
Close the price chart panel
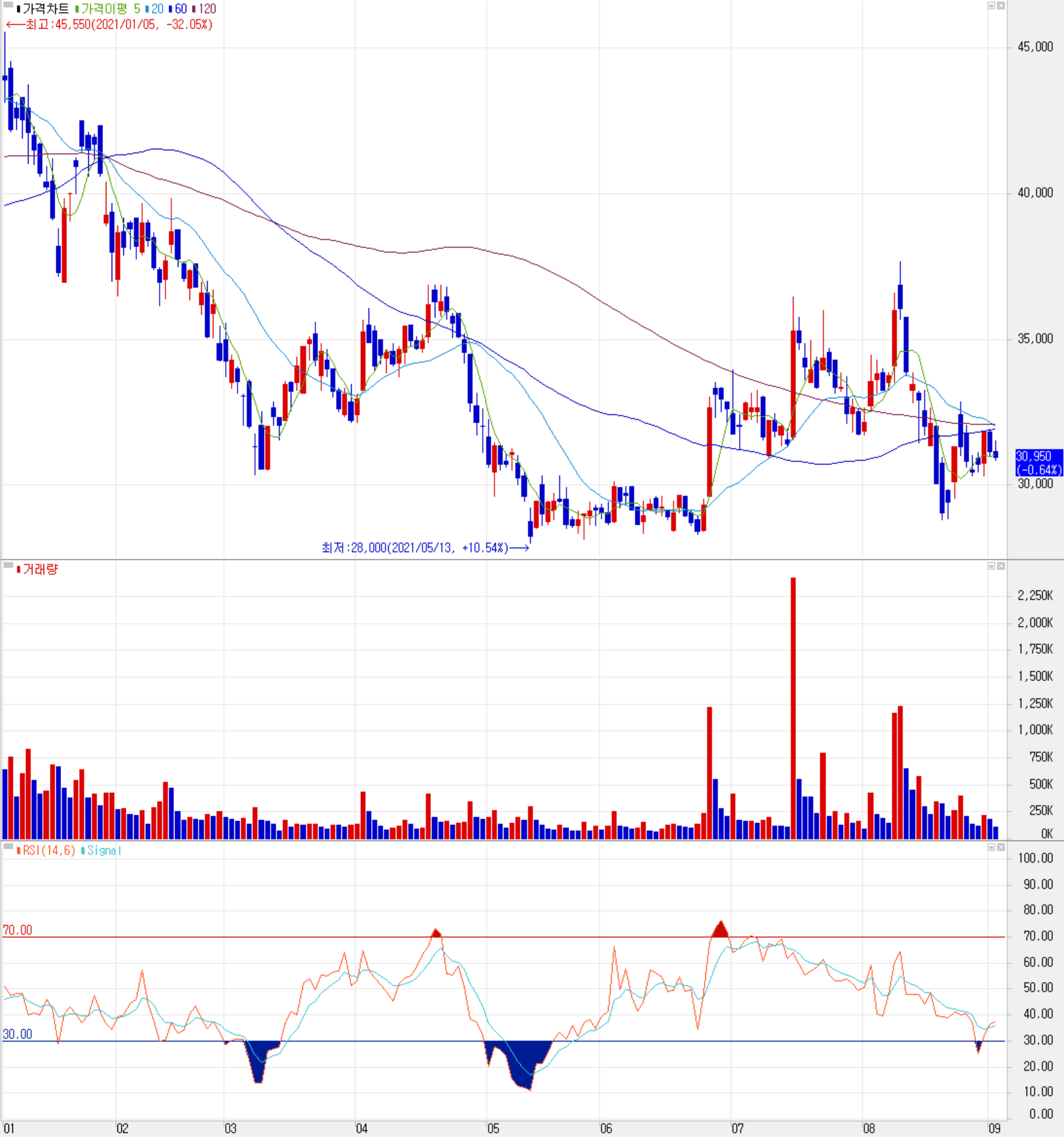(1001, 6)
